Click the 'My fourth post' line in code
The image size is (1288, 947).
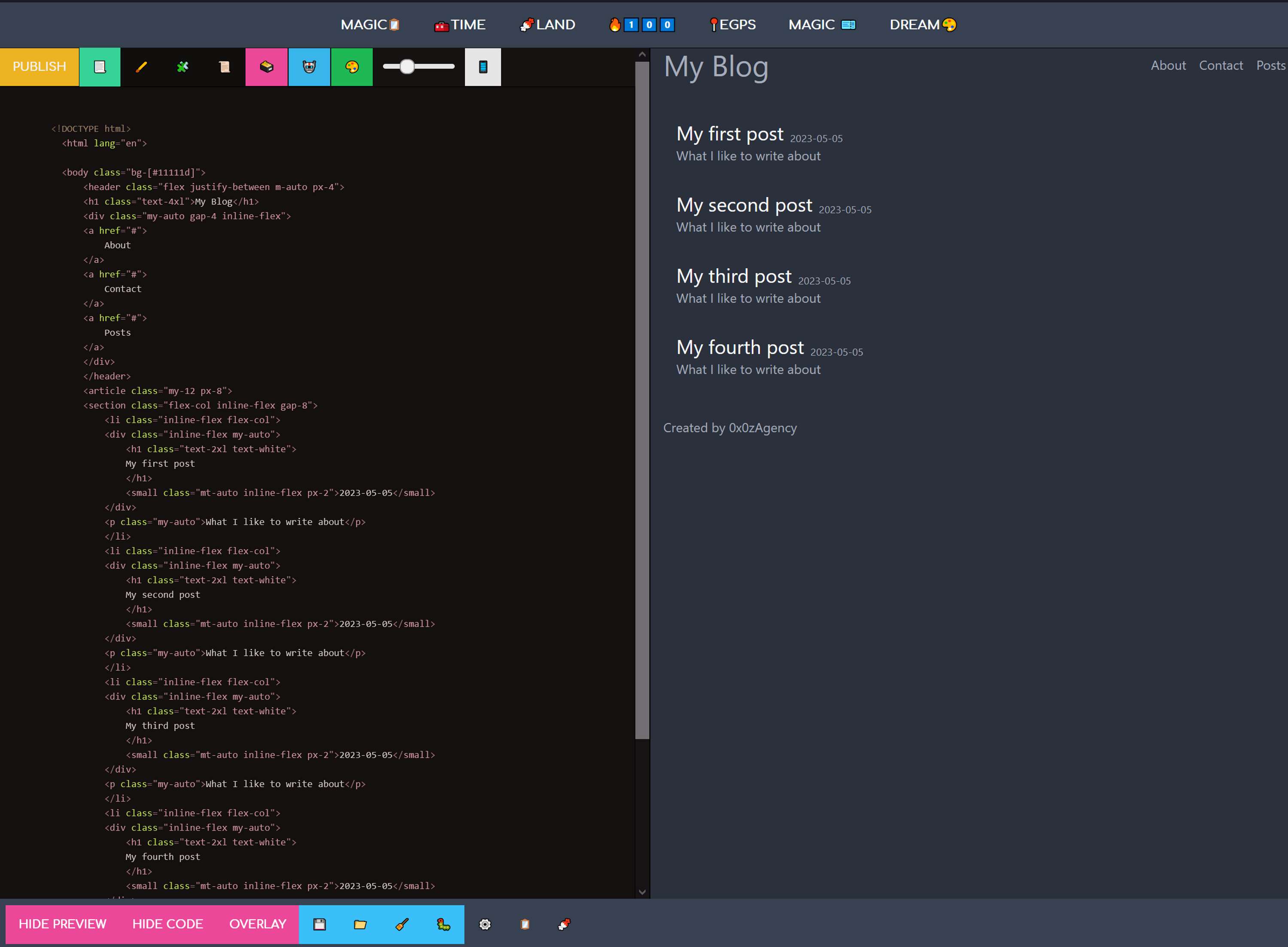coord(163,856)
